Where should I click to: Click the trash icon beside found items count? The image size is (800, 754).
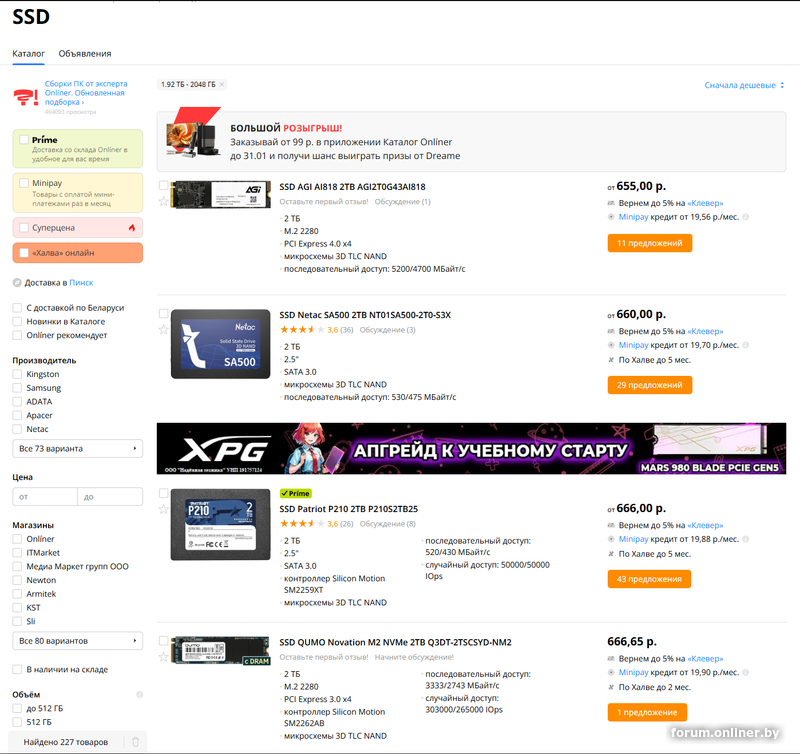(x=135, y=742)
